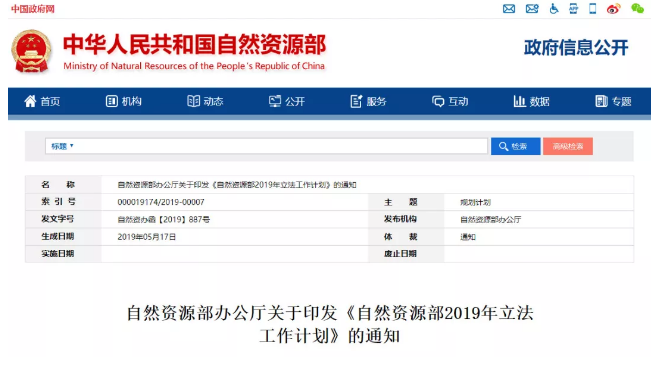Select the 自然资源部办公厅 publisher value

(x=491, y=220)
